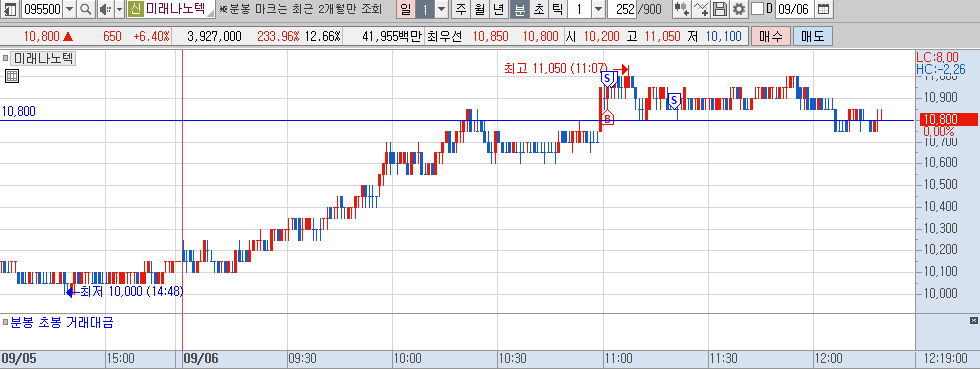This screenshot has width=980, height=369.
Task: Click the interval value 1 field
Action: point(579,9)
